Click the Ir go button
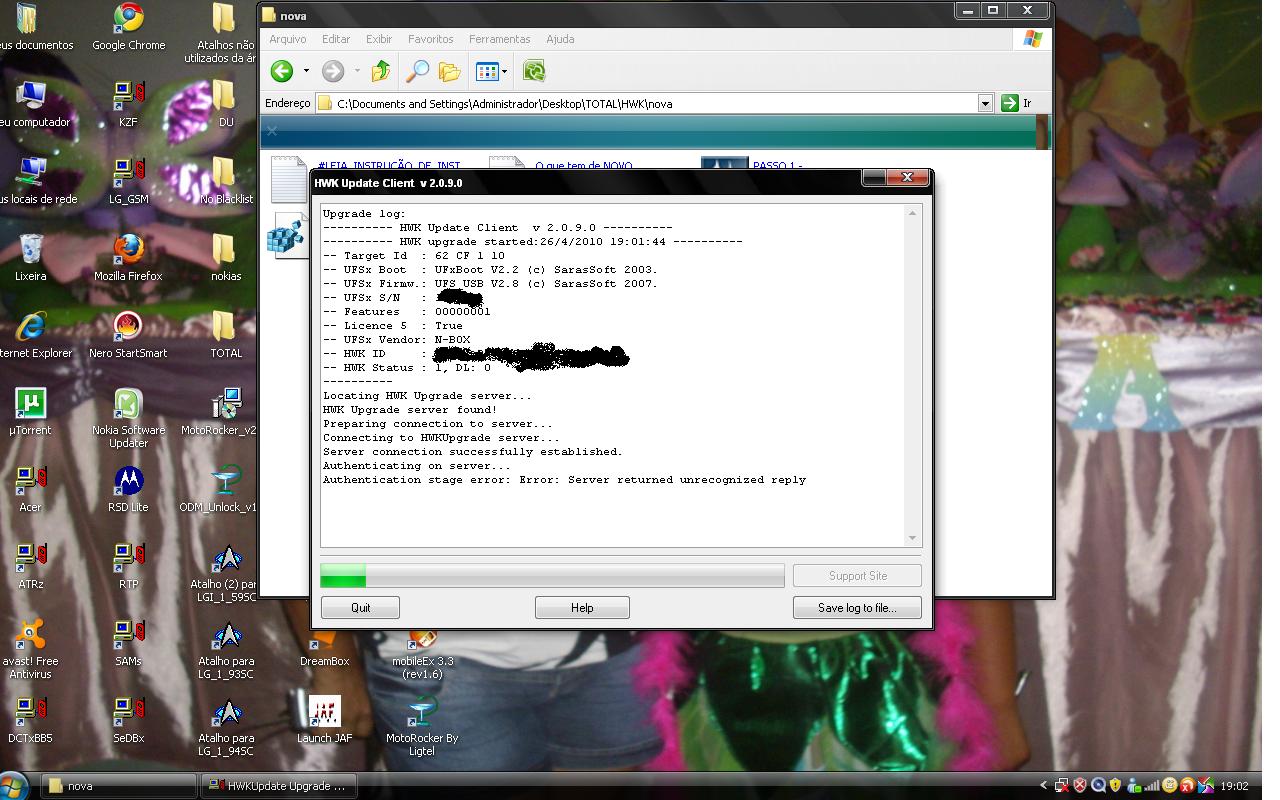Image resolution: width=1280 pixels, height=800 pixels. [x=1016, y=103]
